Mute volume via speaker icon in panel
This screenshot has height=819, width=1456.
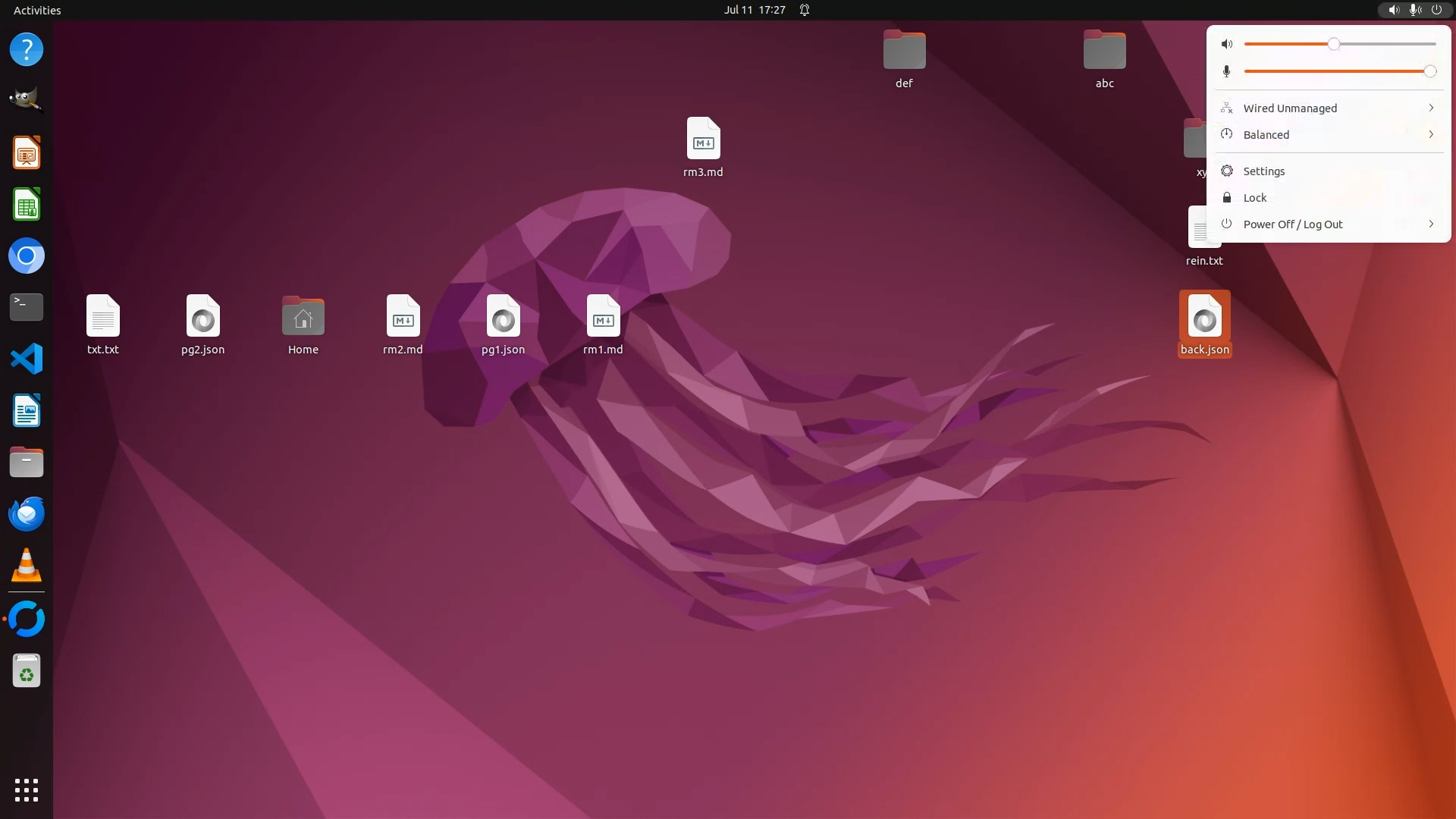(x=1227, y=44)
